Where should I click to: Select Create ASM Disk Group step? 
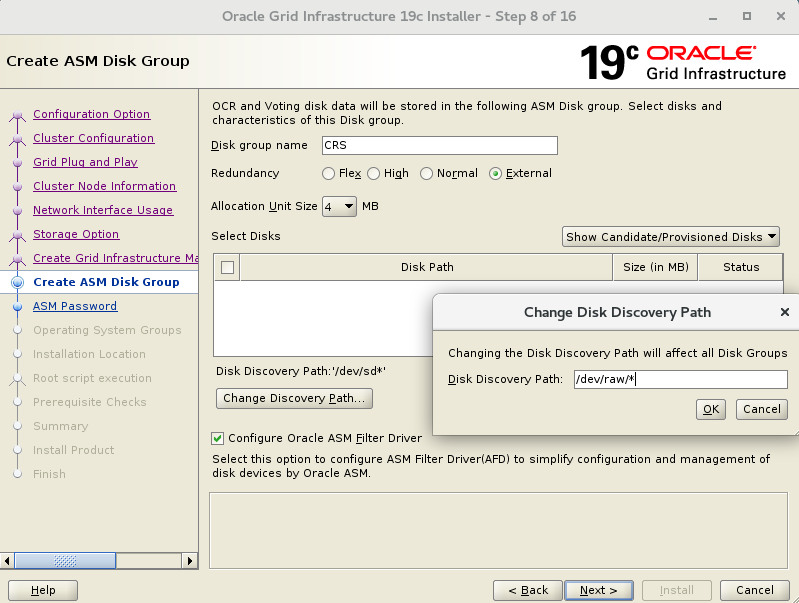pos(106,282)
